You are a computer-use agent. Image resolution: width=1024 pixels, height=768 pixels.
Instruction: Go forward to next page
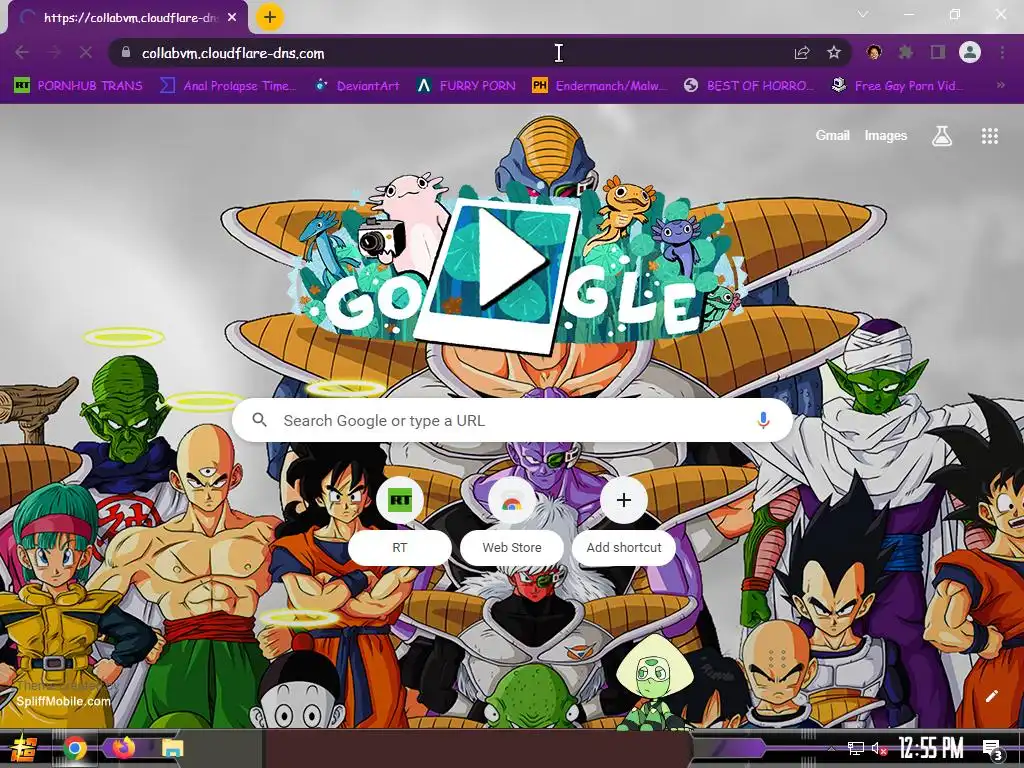54,52
